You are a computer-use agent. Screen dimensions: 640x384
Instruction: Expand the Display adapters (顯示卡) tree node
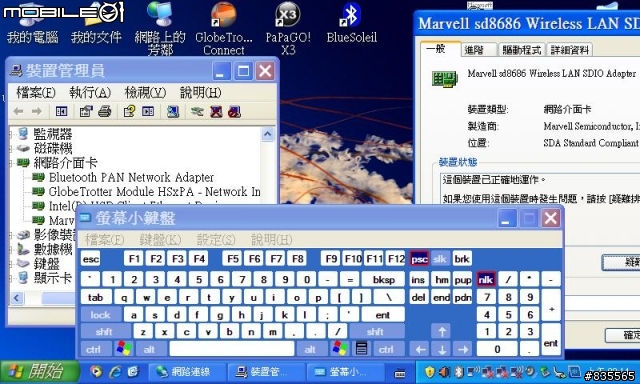(11, 278)
